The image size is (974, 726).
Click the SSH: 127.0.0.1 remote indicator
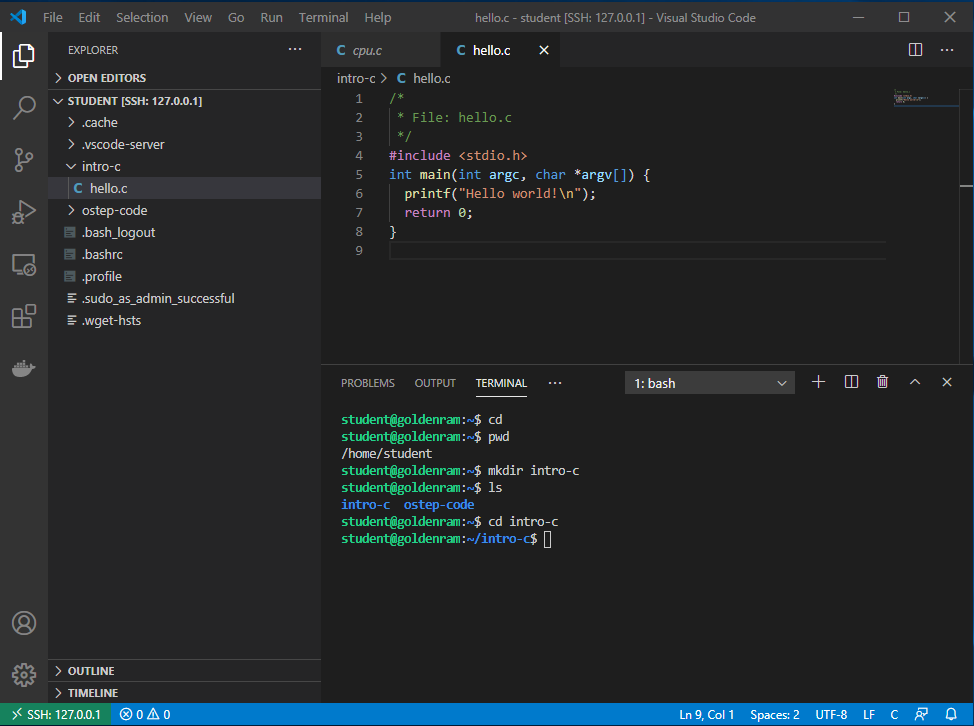56,715
